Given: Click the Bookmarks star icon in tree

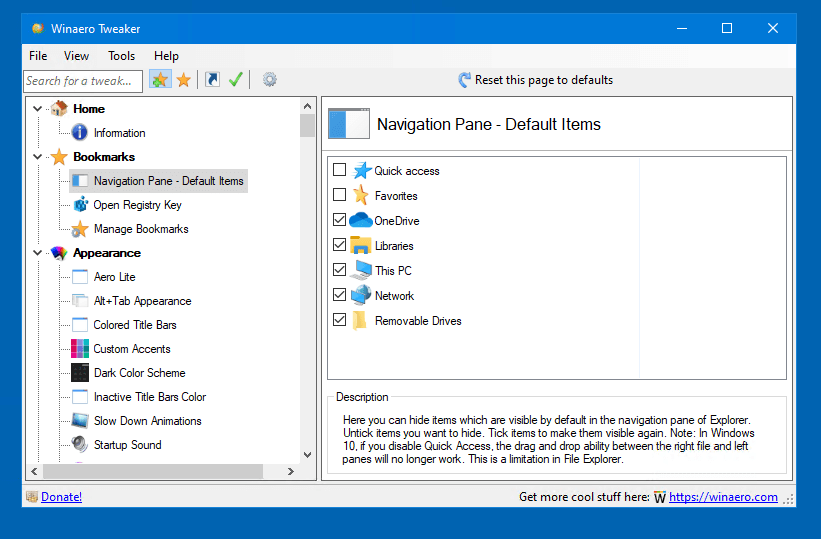Looking at the screenshot, I should point(59,157).
